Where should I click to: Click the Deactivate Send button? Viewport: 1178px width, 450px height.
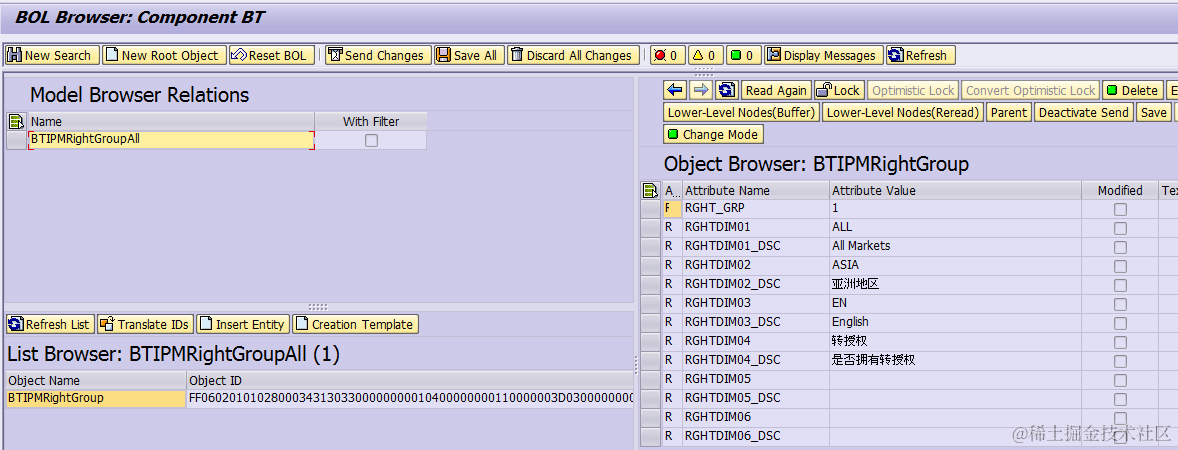point(1083,113)
